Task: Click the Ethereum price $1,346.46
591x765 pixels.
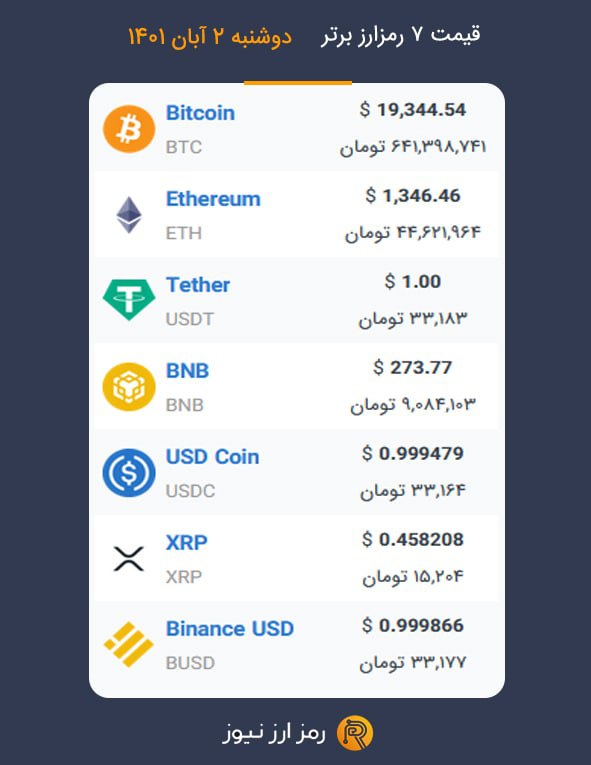Action: [413, 196]
